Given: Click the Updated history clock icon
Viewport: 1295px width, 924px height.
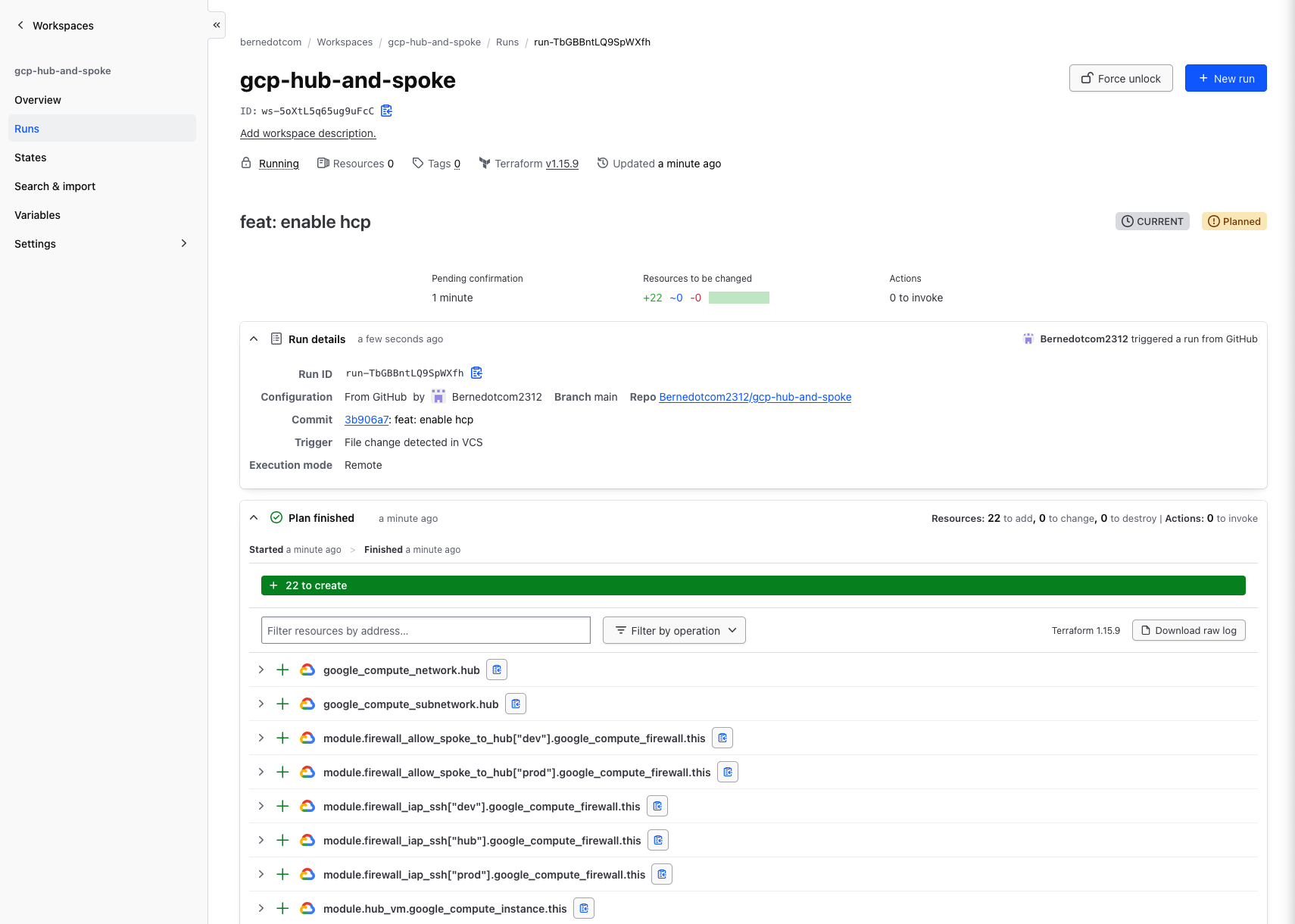Looking at the screenshot, I should click(x=603, y=163).
